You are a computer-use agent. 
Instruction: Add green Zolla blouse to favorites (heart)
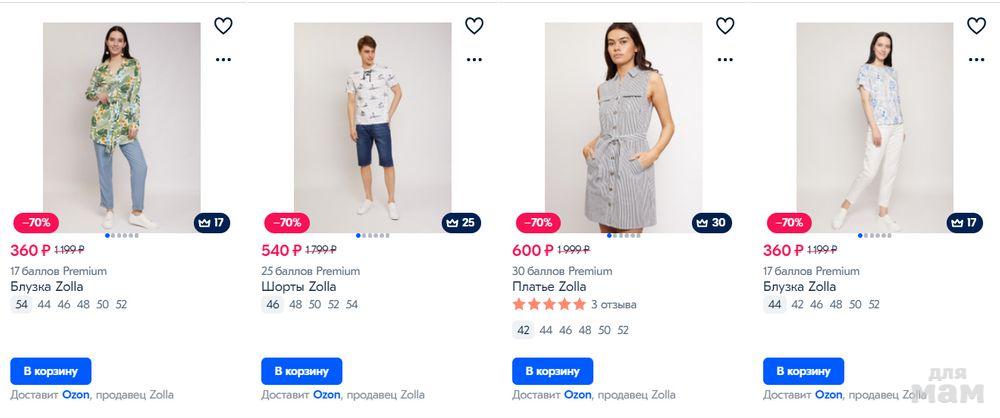223,26
